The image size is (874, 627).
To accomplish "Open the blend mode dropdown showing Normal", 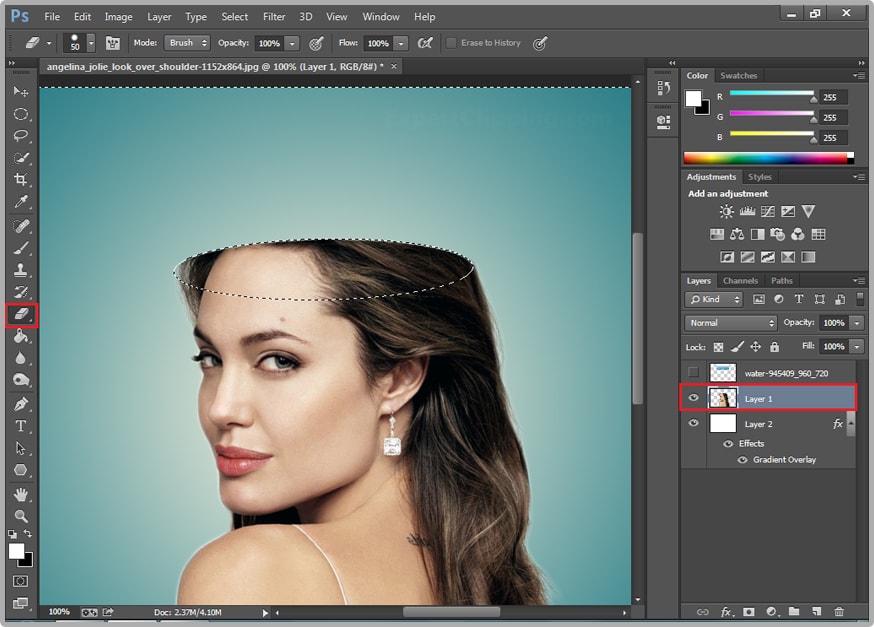I will pyautogui.click(x=730, y=323).
